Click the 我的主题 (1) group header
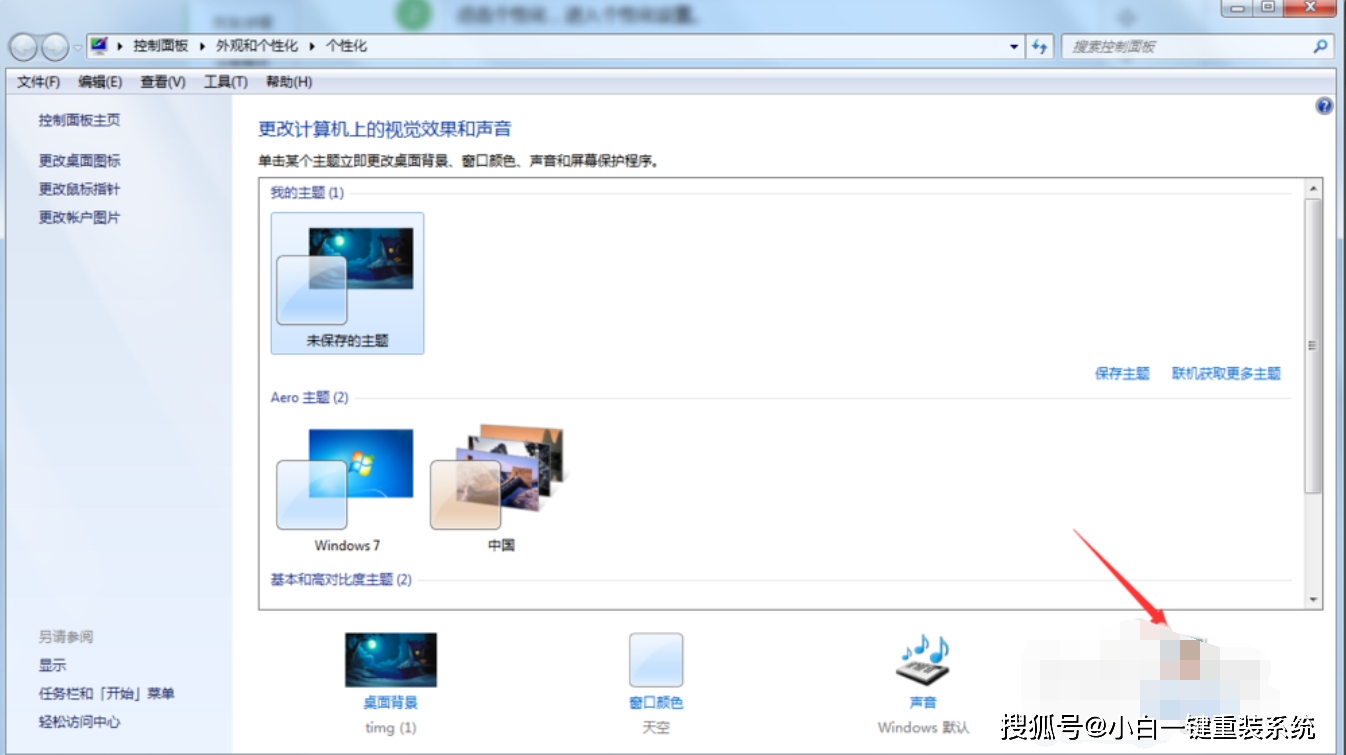1346x755 pixels. 307,193
